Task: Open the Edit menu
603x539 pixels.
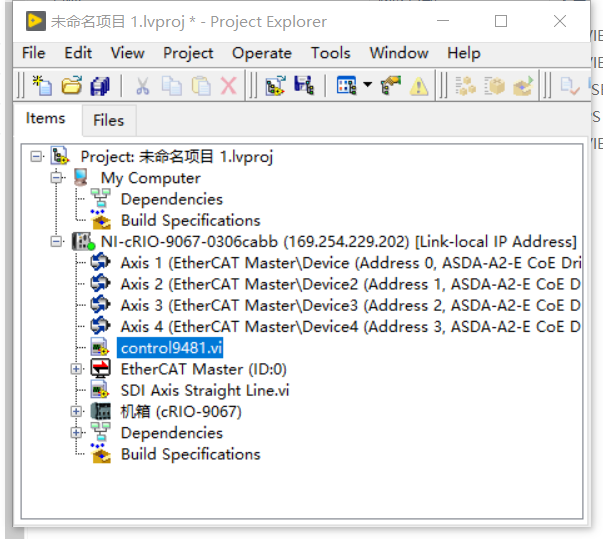Action: coord(78,53)
